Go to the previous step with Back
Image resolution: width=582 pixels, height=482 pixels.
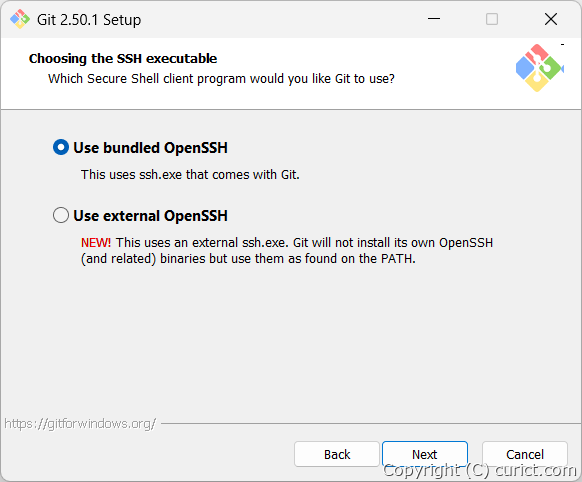click(337, 454)
